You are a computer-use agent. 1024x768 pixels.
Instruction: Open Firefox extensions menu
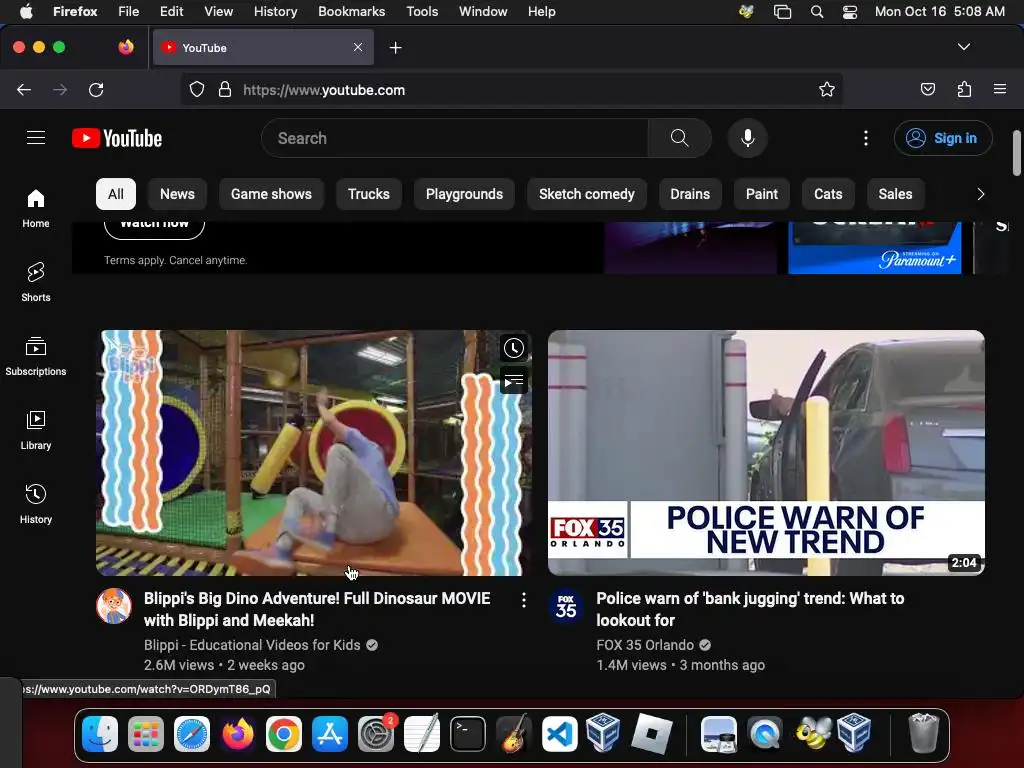point(964,89)
